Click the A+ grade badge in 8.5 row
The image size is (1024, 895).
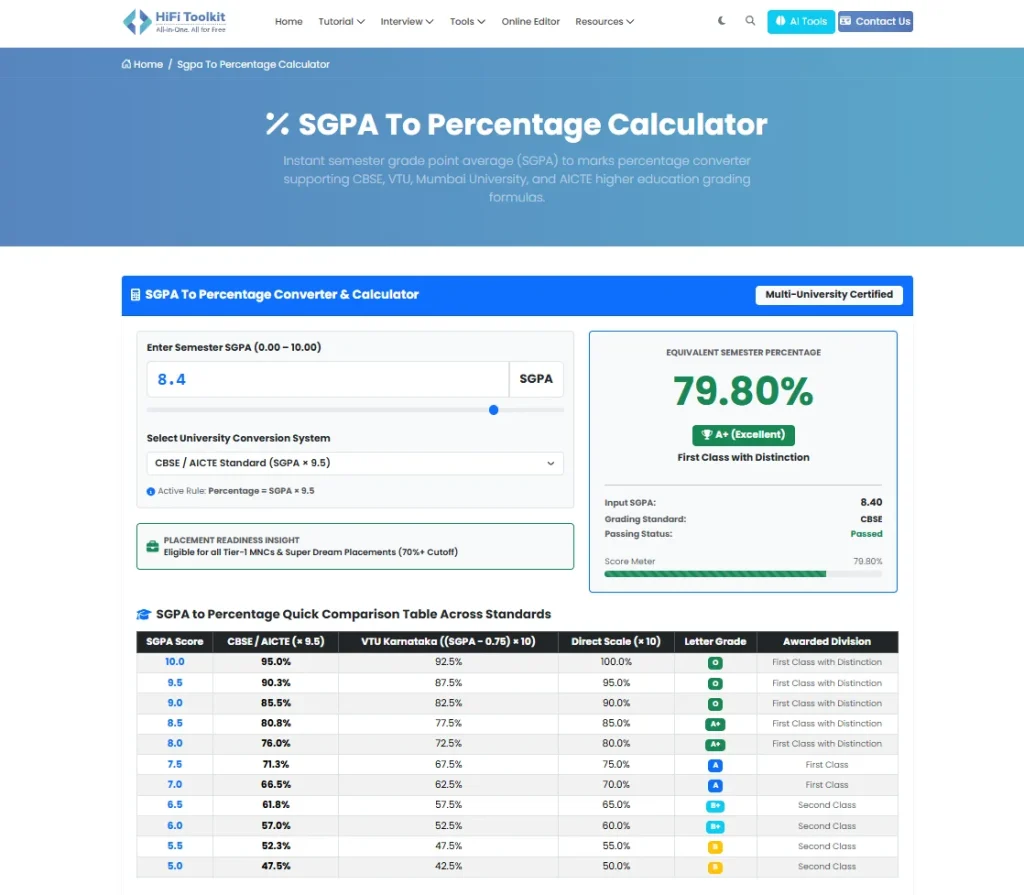coord(715,724)
